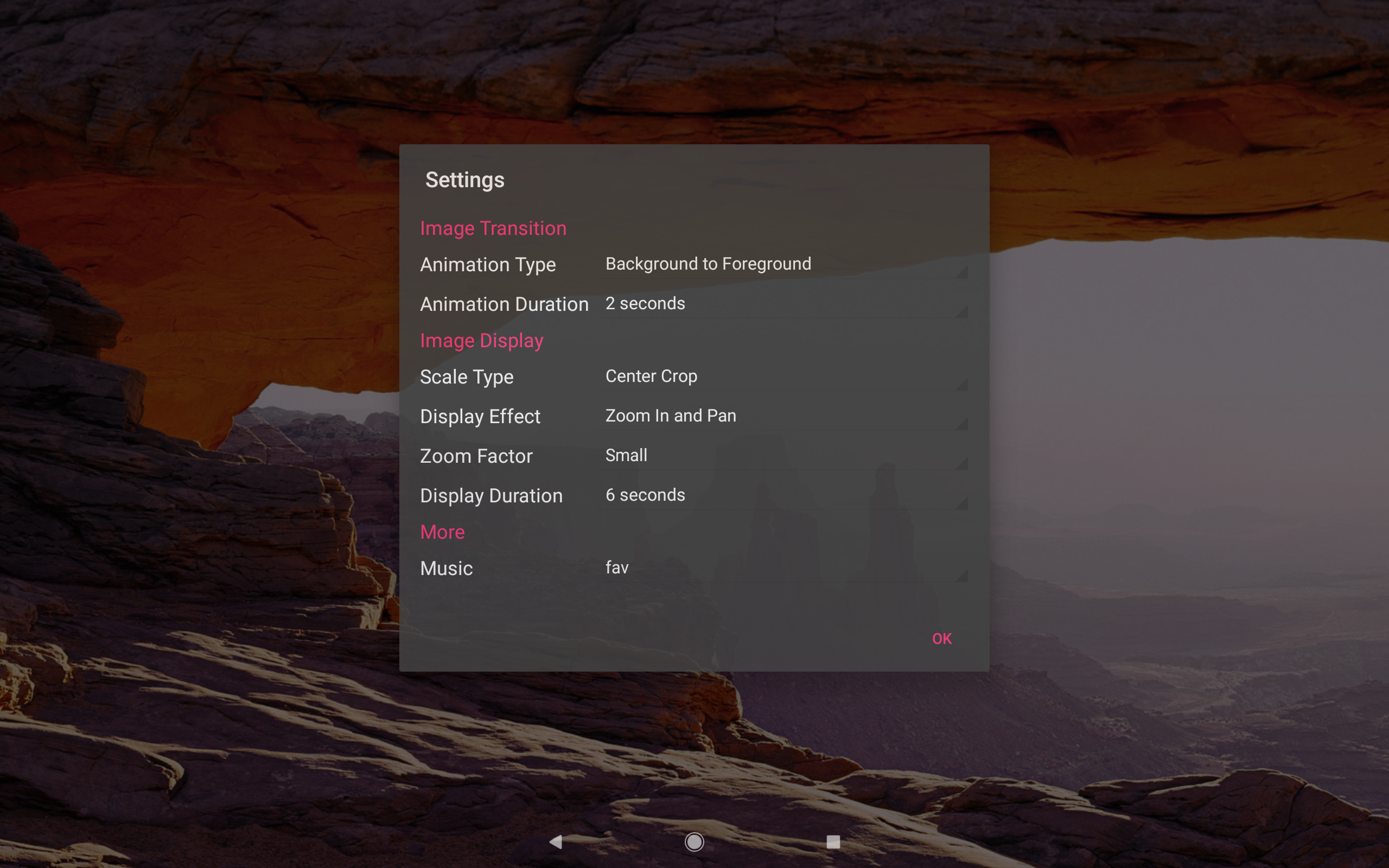The height and width of the screenshot is (868, 1389).
Task: Open the Music dropdown showing fav
Action: [782, 568]
